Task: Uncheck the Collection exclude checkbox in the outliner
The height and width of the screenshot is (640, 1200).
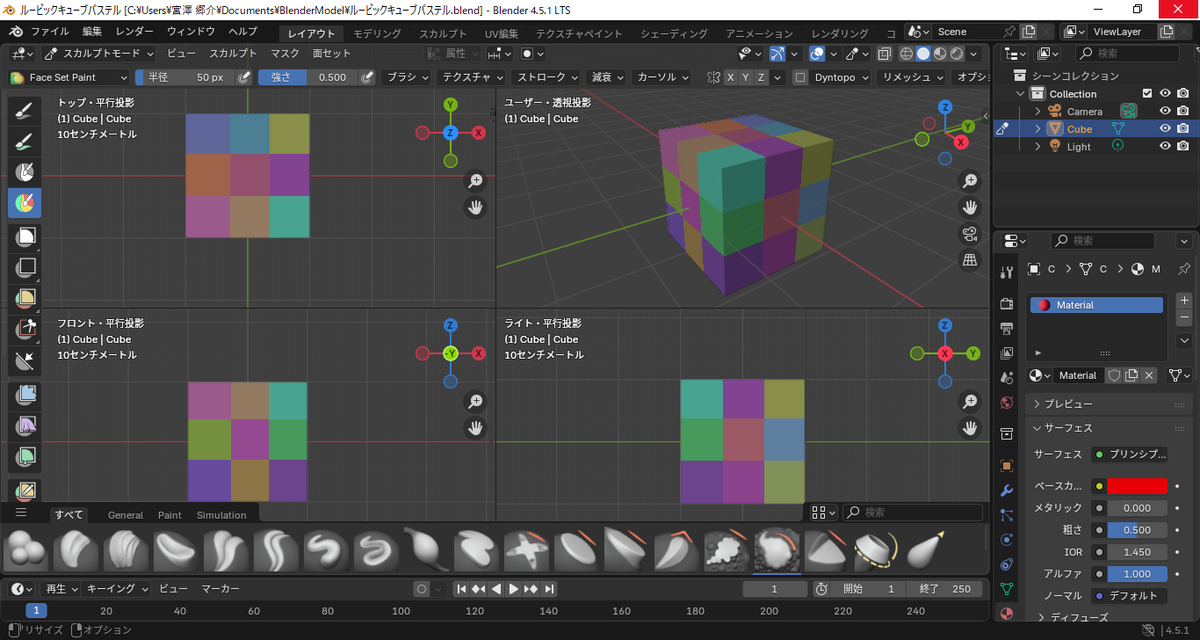Action: click(1147, 94)
